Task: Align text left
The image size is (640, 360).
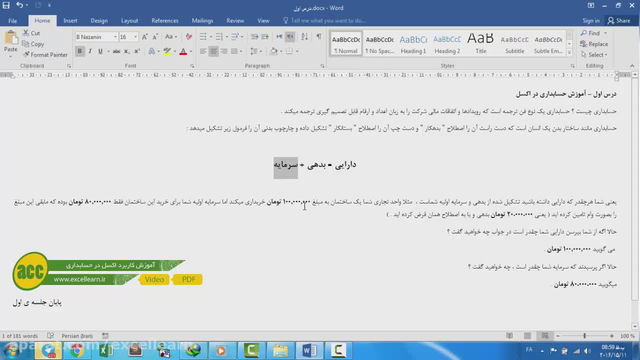Action: pyautogui.click(x=203, y=51)
